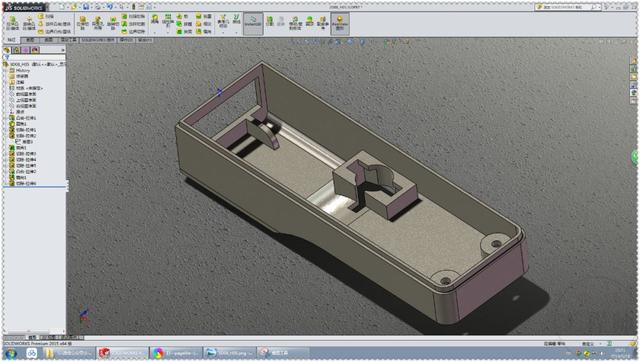Click the Undo icon in the title bar
Screen dimensions: 640x362
tap(110, 7)
